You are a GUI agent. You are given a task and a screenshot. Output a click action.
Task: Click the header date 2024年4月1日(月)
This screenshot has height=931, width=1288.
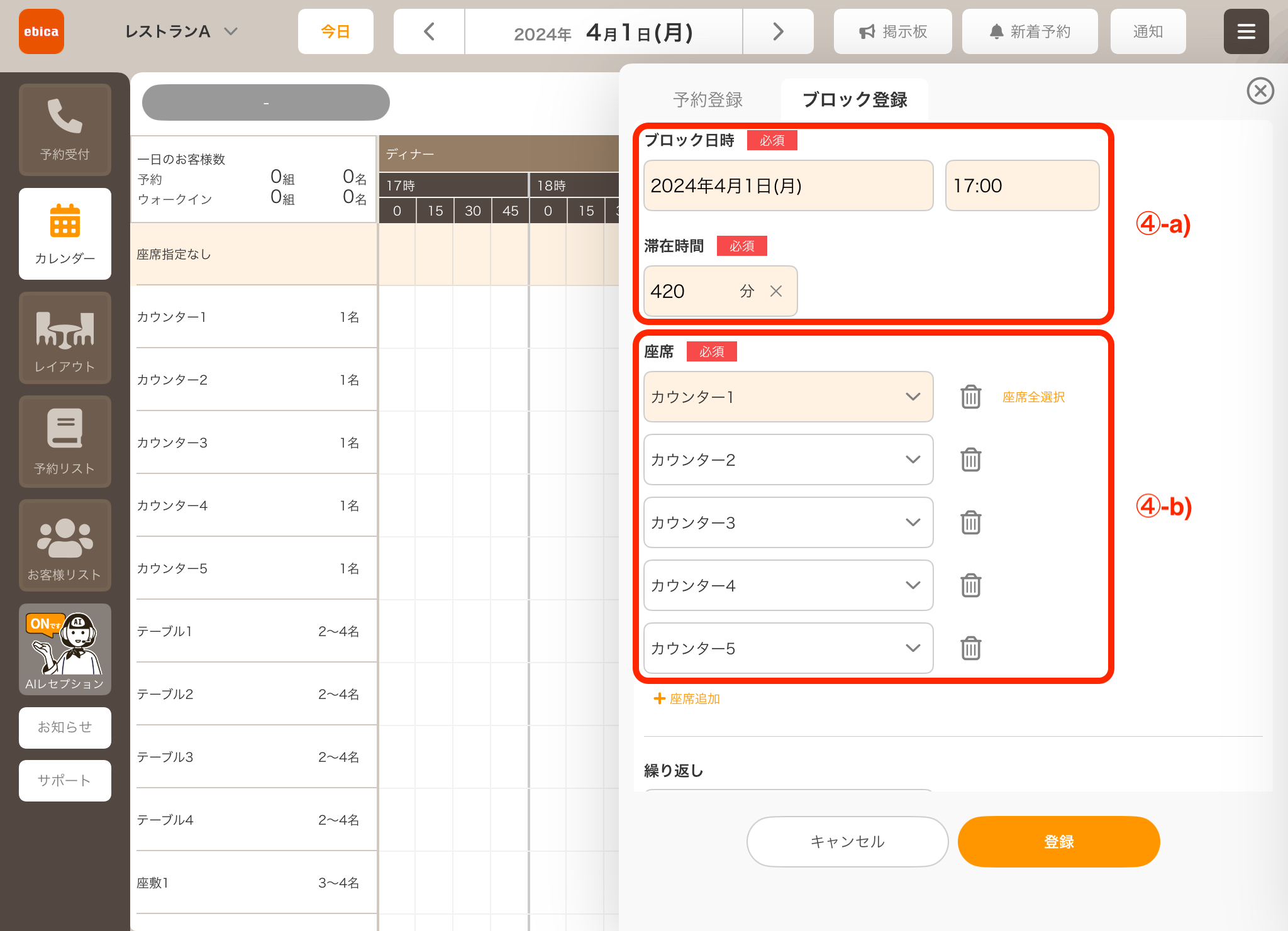(603, 31)
